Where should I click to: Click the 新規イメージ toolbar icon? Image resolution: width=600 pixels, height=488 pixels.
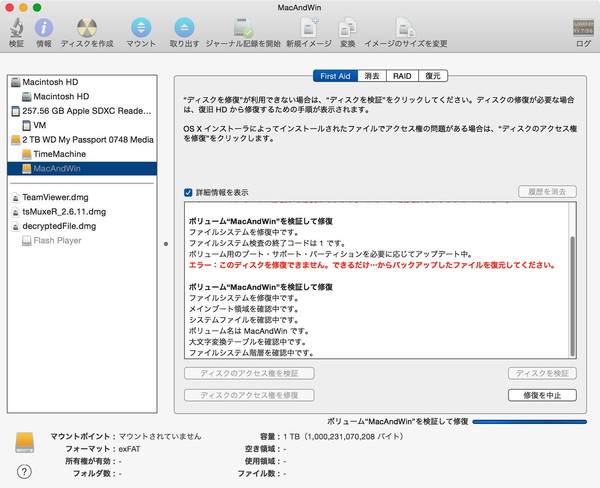click(309, 28)
